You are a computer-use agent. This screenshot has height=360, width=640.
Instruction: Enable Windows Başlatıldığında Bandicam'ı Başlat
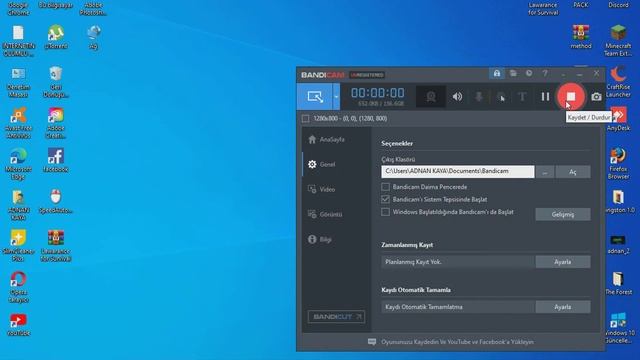(x=385, y=212)
